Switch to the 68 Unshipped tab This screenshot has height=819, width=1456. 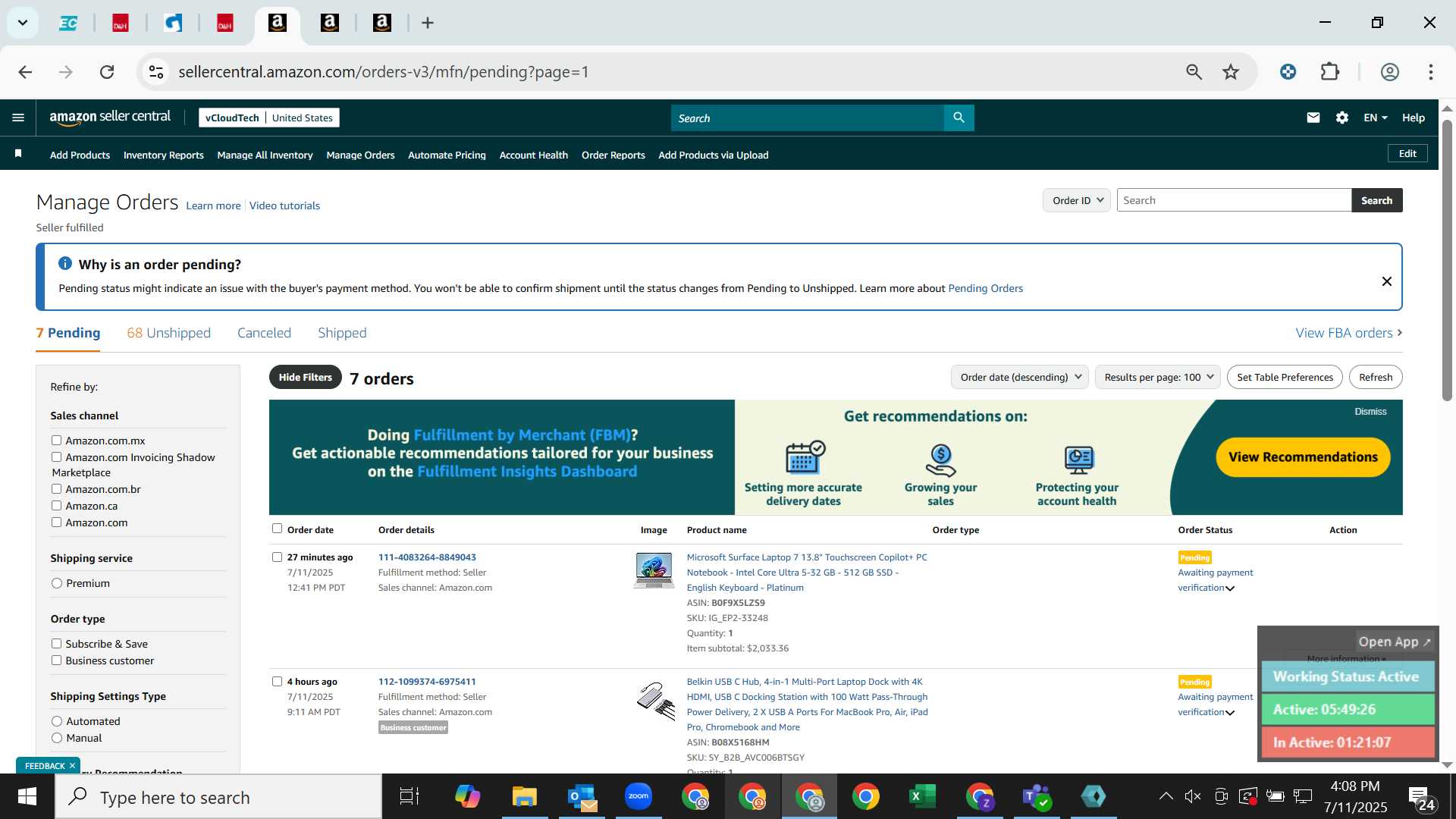168,333
